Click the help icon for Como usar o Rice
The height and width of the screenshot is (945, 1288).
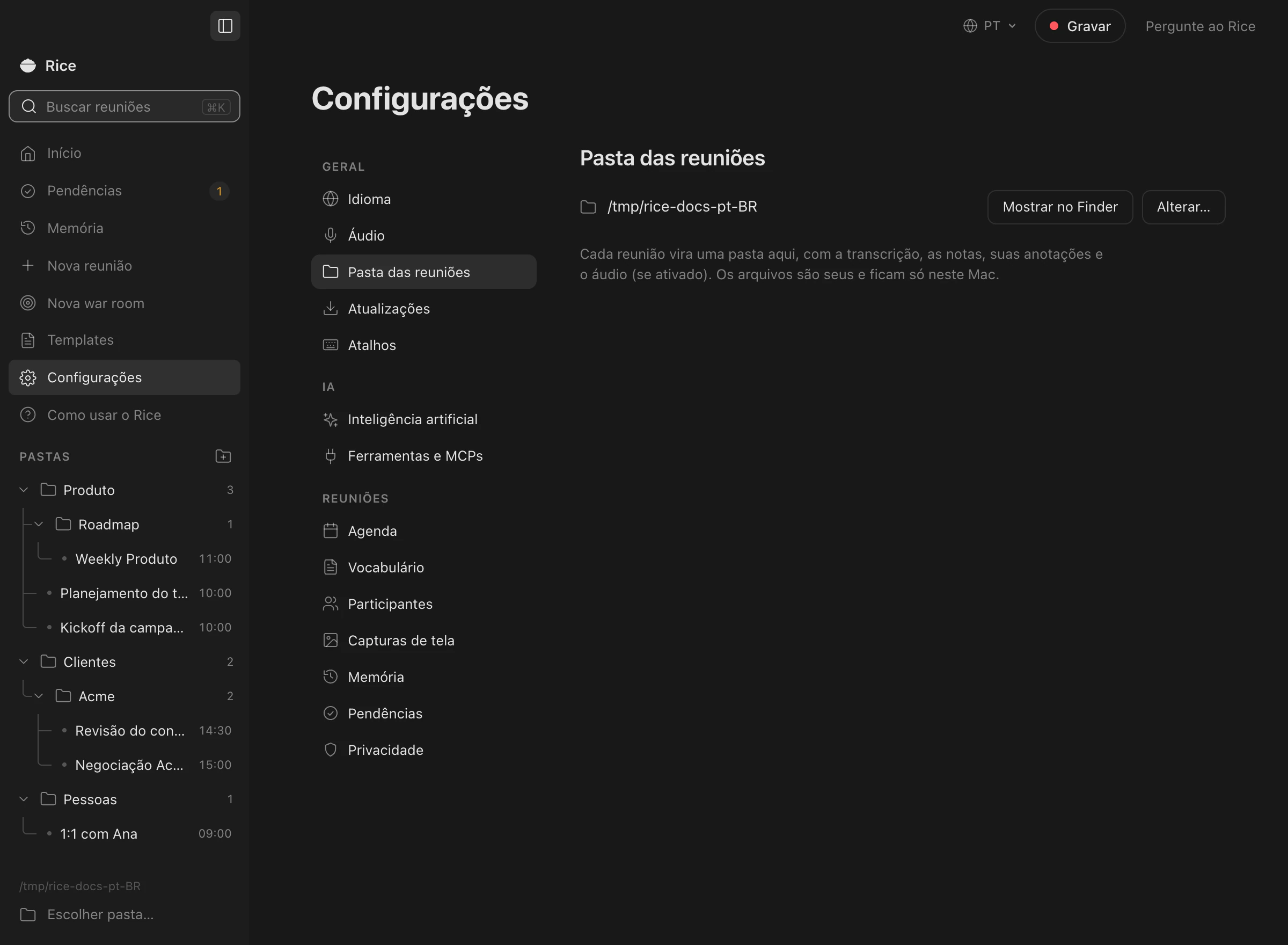pyautogui.click(x=28, y=415)
